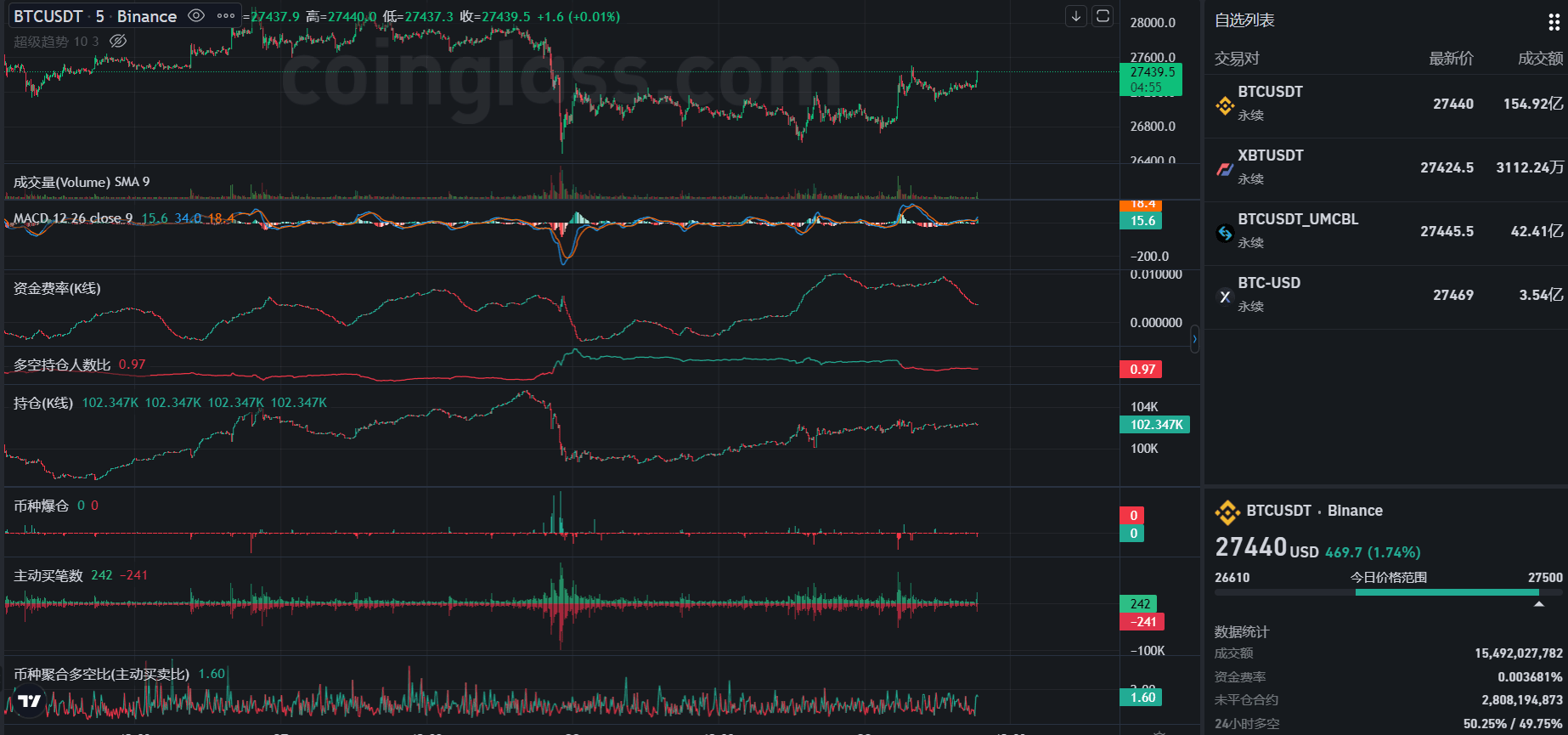The image size is (1568, 735).
Task: Change the 5 minute interval in legend
Action: 100,16
